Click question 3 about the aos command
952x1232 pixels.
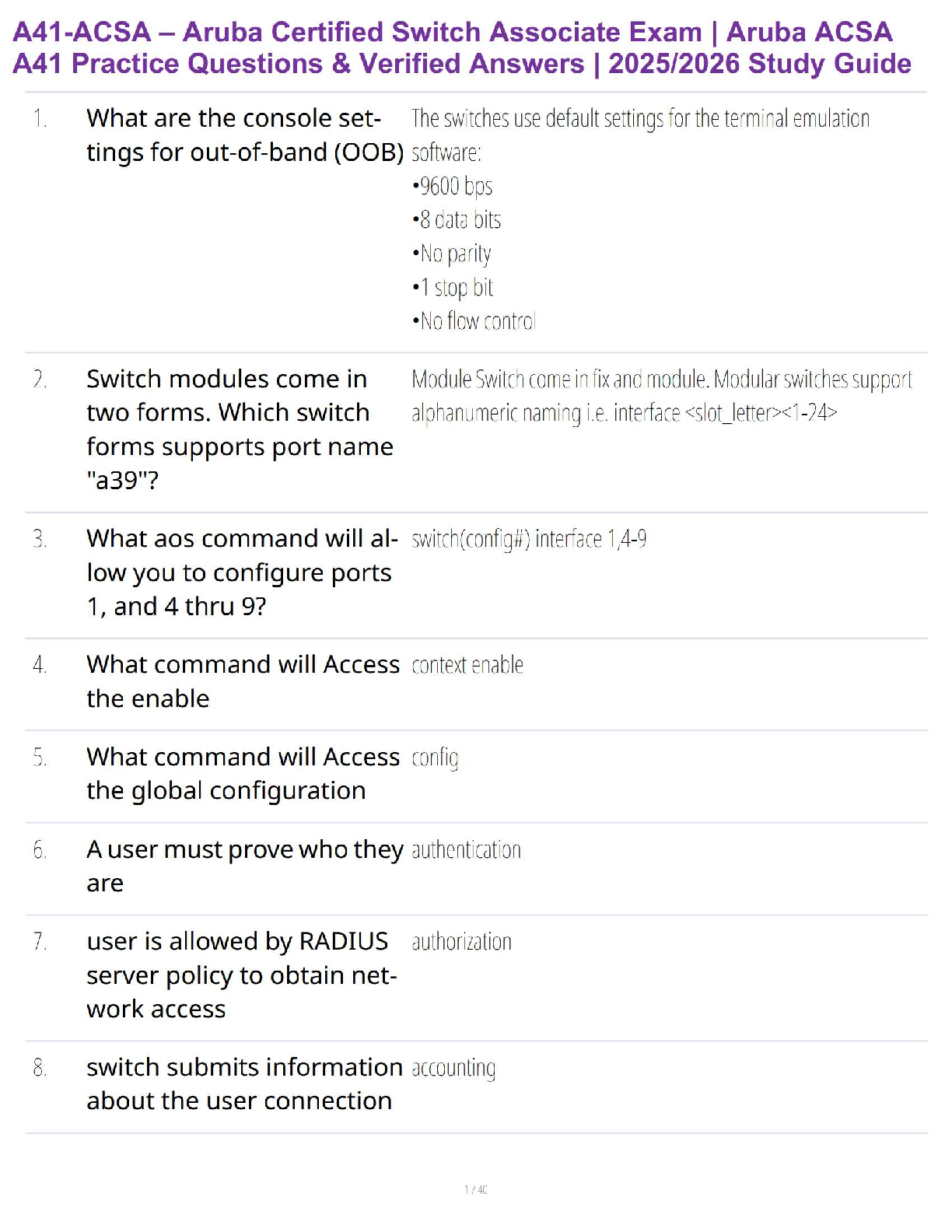point(241,572)
